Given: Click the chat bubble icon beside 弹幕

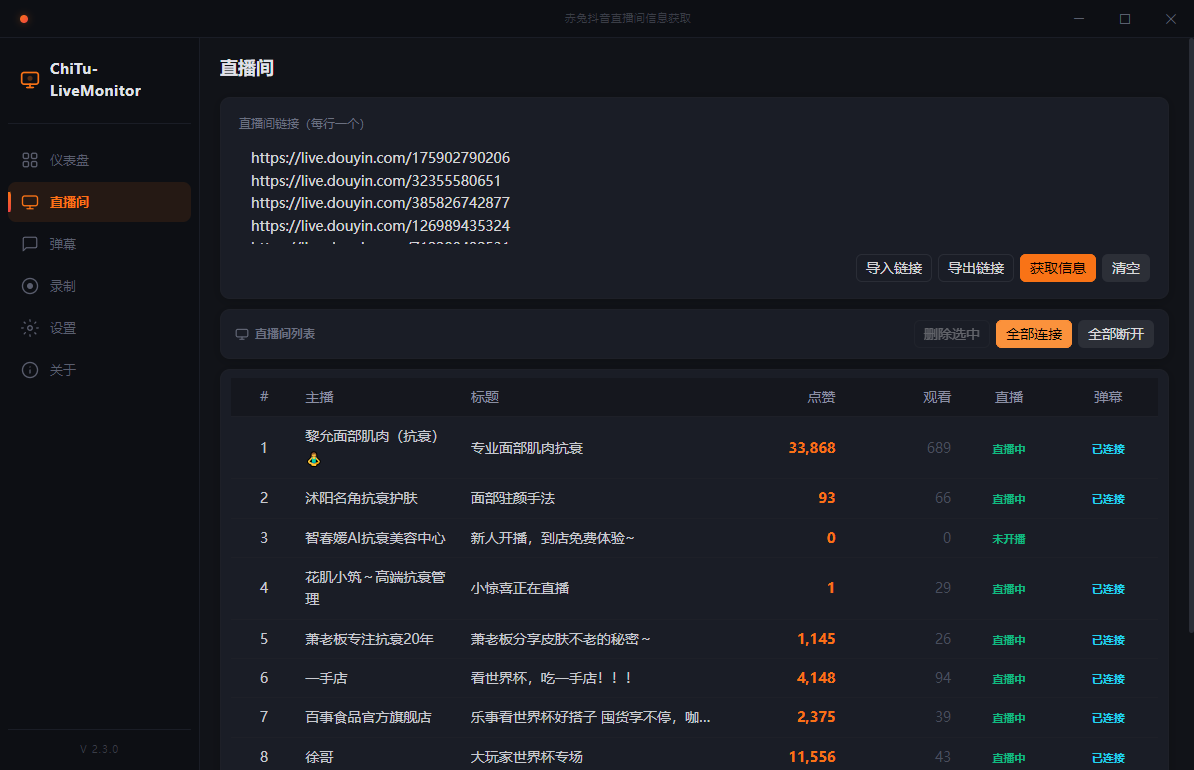Looking at the screenshot, I should (x=30, y=244).
